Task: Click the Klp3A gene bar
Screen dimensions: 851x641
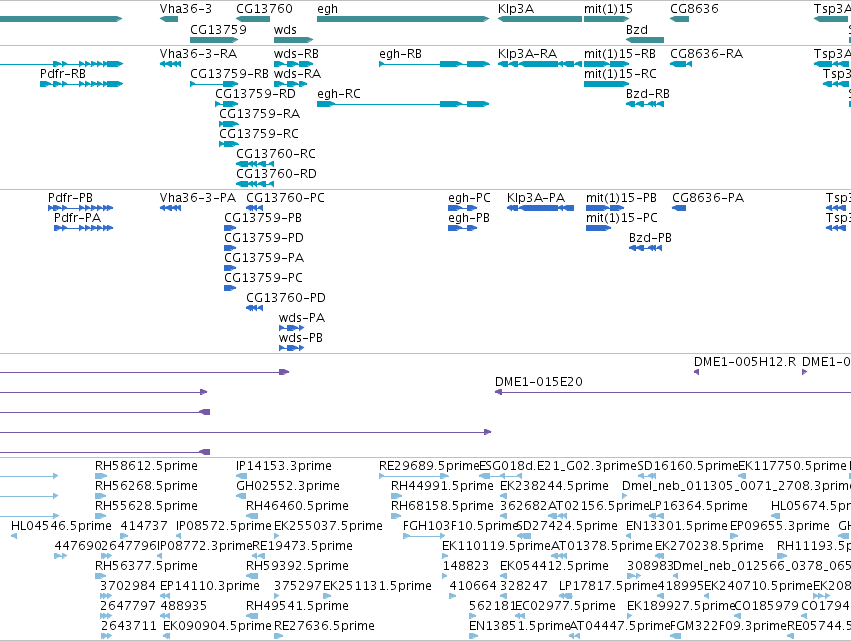Action: pyautogui.click(x=540, y=19)
